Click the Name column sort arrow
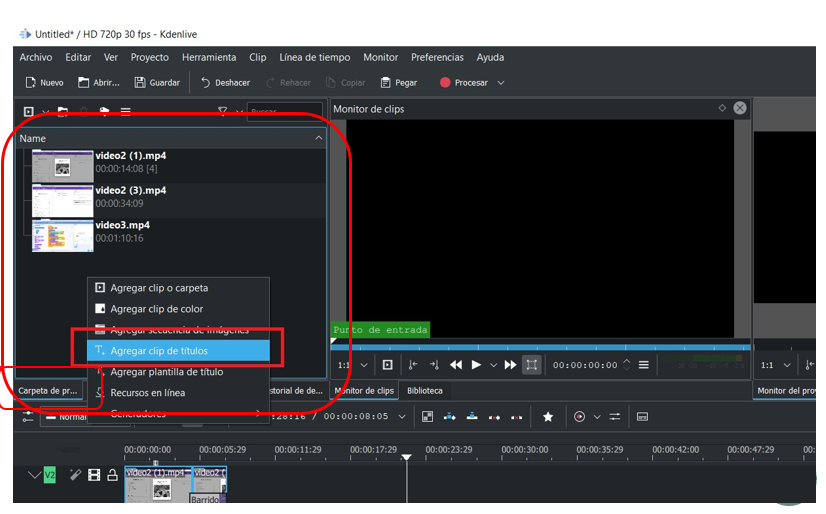Viewport: 826px width, 514px height. [319, 138]
